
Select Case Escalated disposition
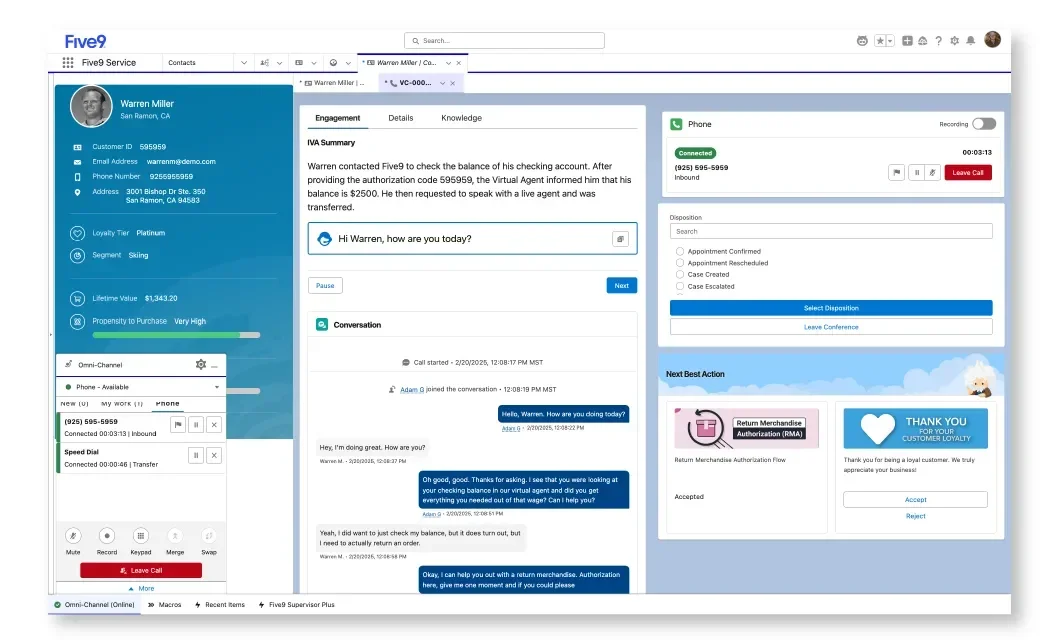pyautogui.click(x=680, y=286)
